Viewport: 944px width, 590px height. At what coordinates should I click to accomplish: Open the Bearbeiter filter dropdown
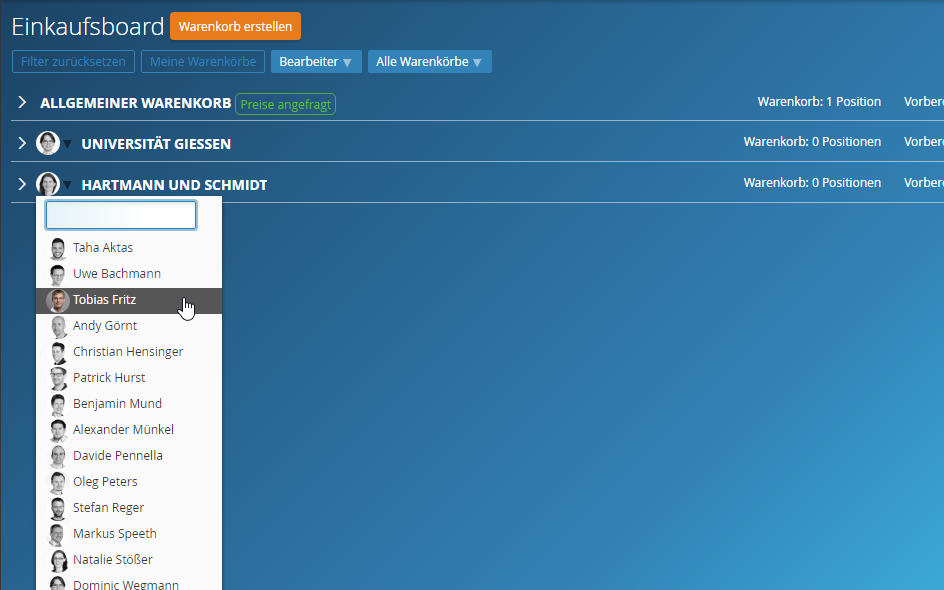coord(315,62)
